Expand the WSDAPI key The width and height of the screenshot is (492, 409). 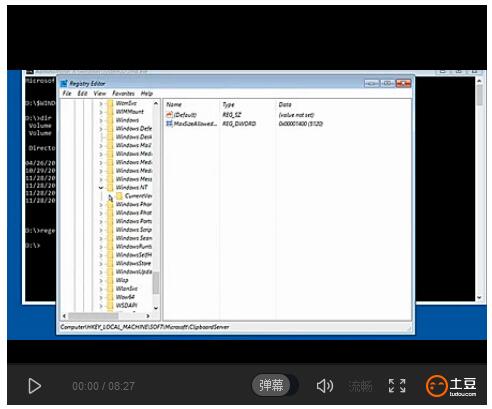101,306
